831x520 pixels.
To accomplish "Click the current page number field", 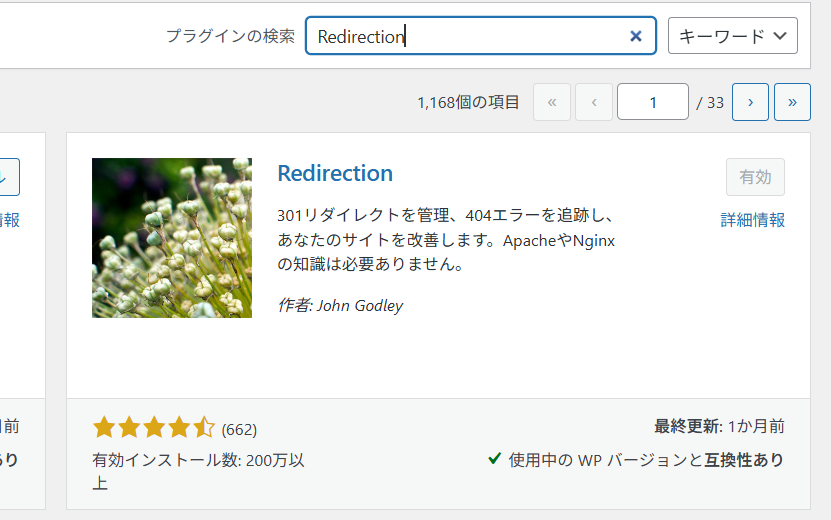I will [x=652, y=102].
